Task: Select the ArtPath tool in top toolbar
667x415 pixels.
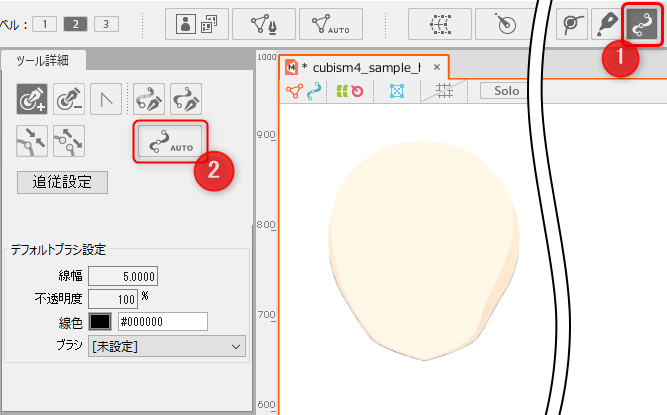Action: click(640, 23)
